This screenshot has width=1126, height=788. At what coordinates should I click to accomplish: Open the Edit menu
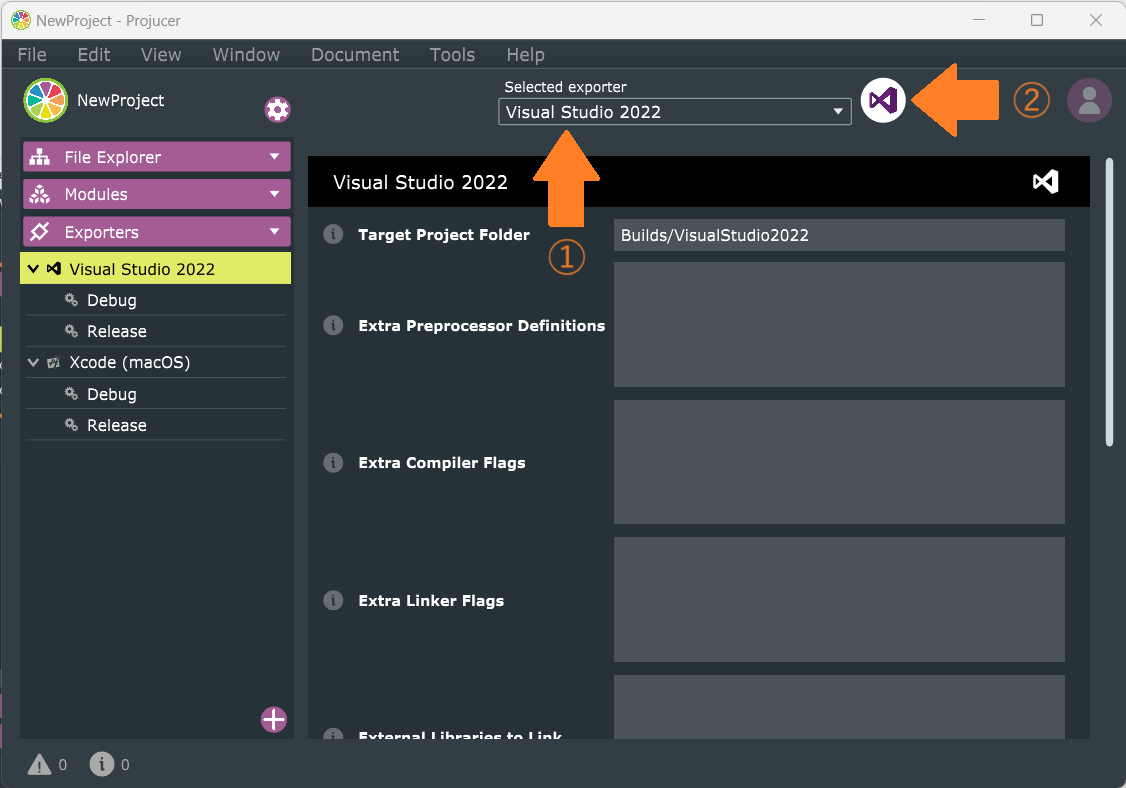click(x=94, y=55)
